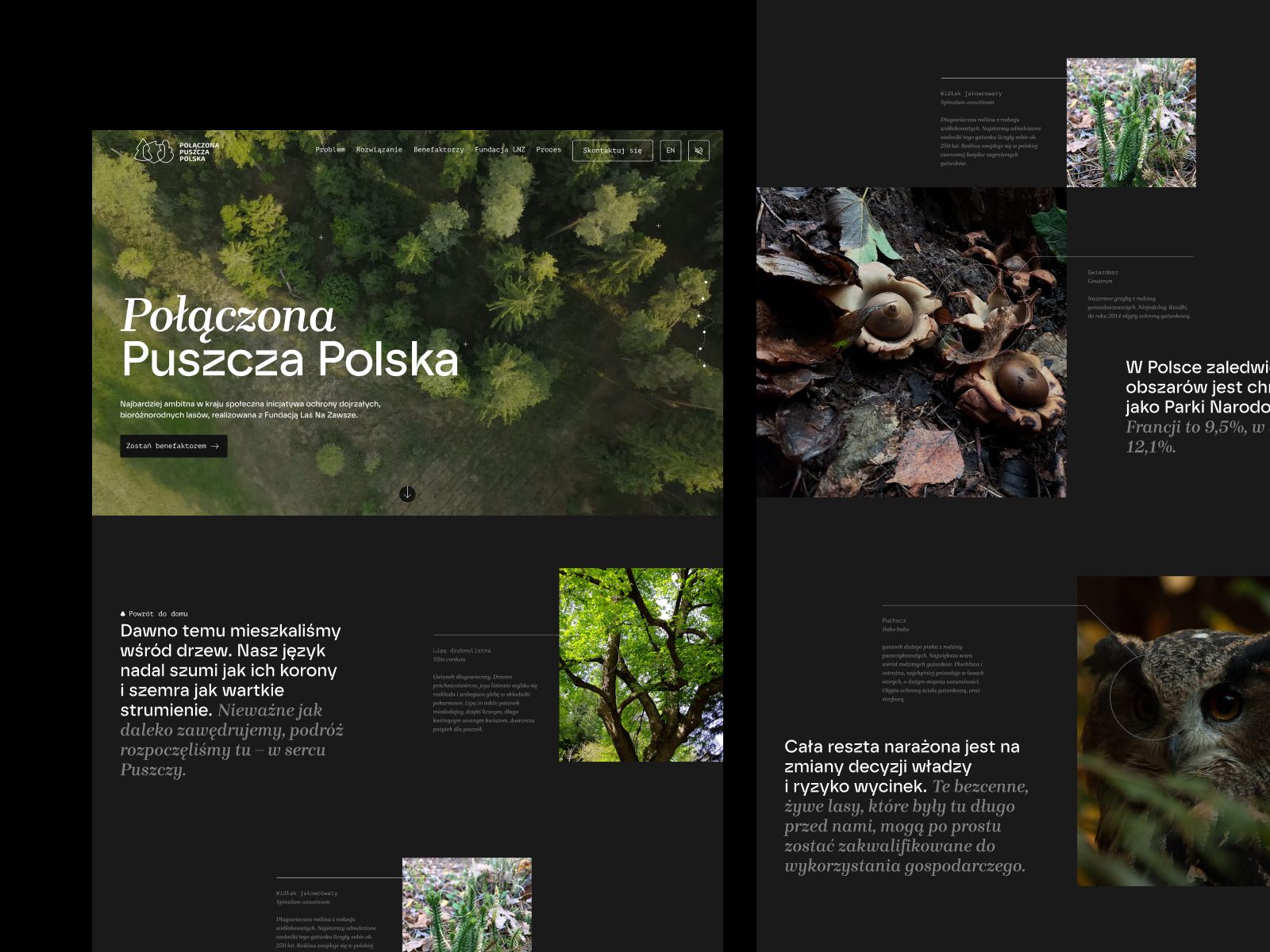Image resolution: width=1270 pixels, height=952 pixels.
Task: Open the Fundacja LNZ nav item
Action: [500, 150]
